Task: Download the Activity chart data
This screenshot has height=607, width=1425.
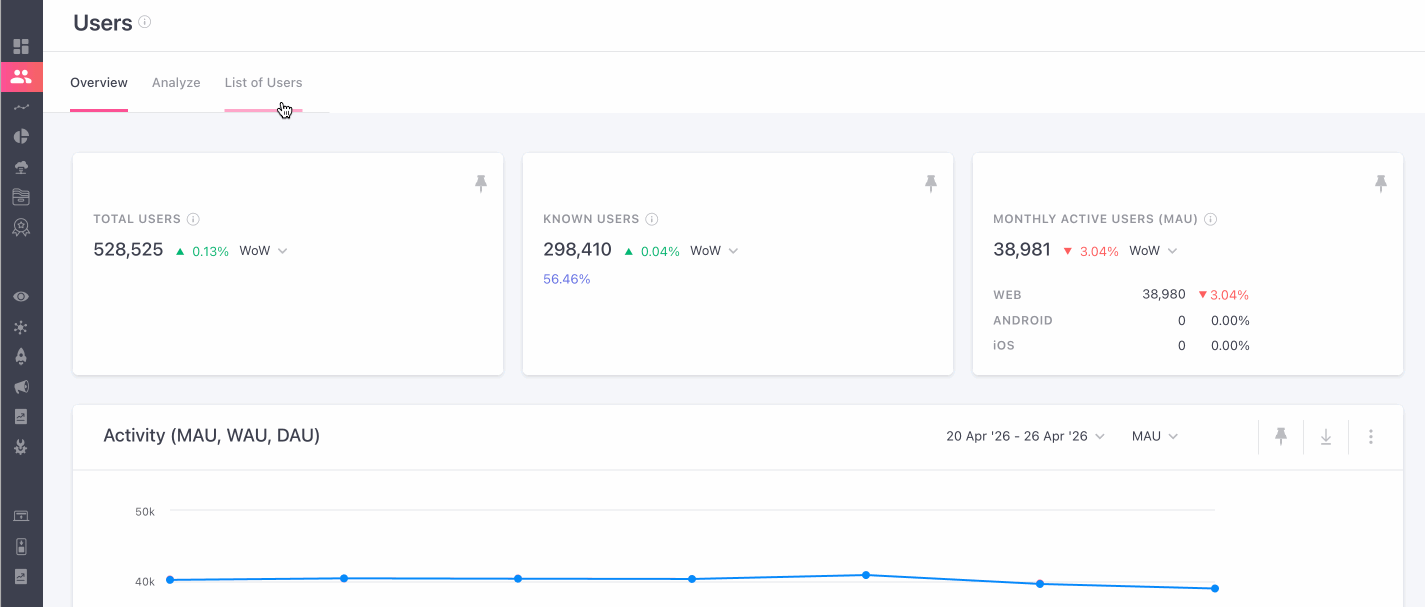Action: click(x=1326, y=437)
